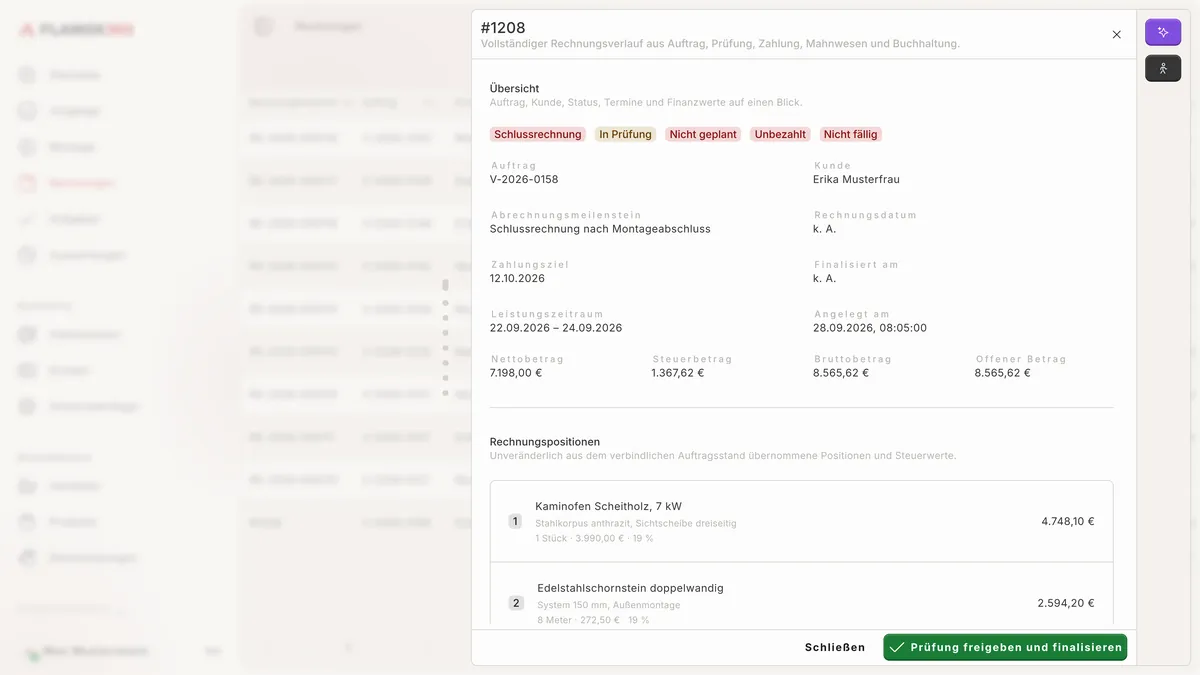Open the accessibility figure icon button
1200x675 pixels.
click(1163, 68)
